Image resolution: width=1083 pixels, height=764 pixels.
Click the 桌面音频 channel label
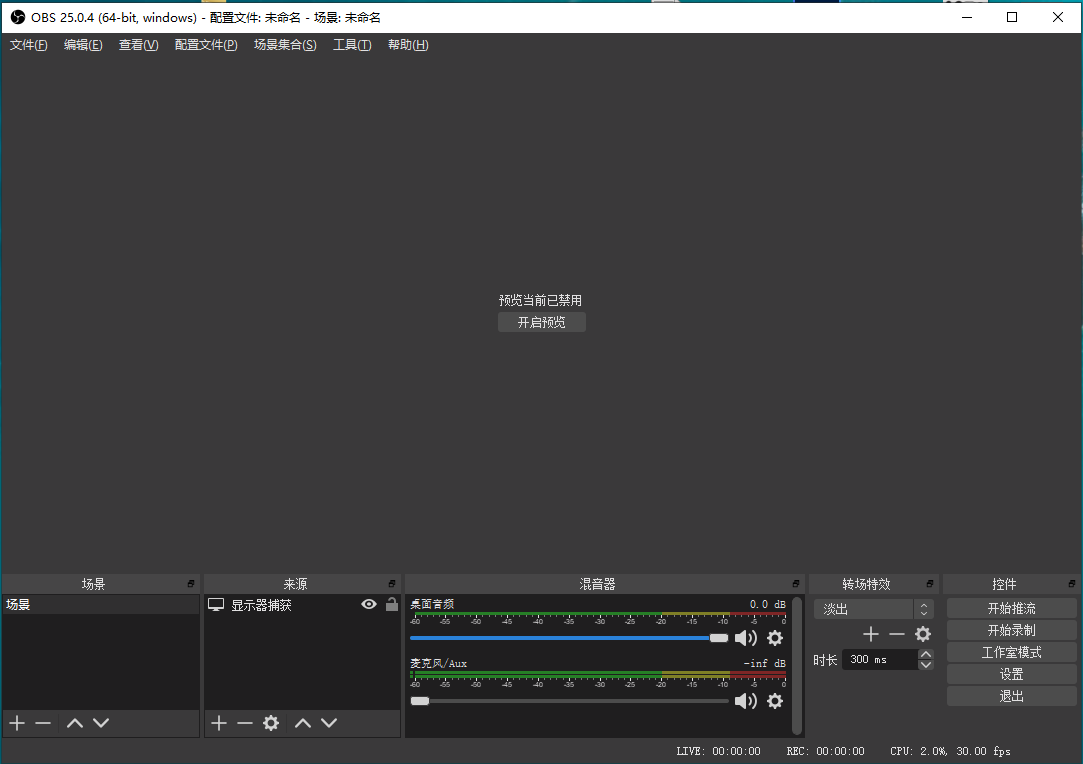coord(432,604)
